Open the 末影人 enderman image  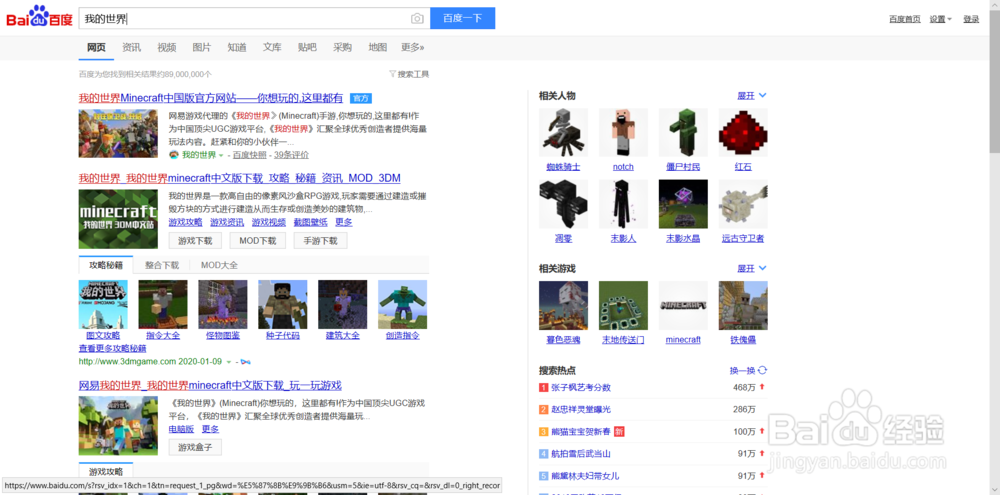(x=623, y=204)
